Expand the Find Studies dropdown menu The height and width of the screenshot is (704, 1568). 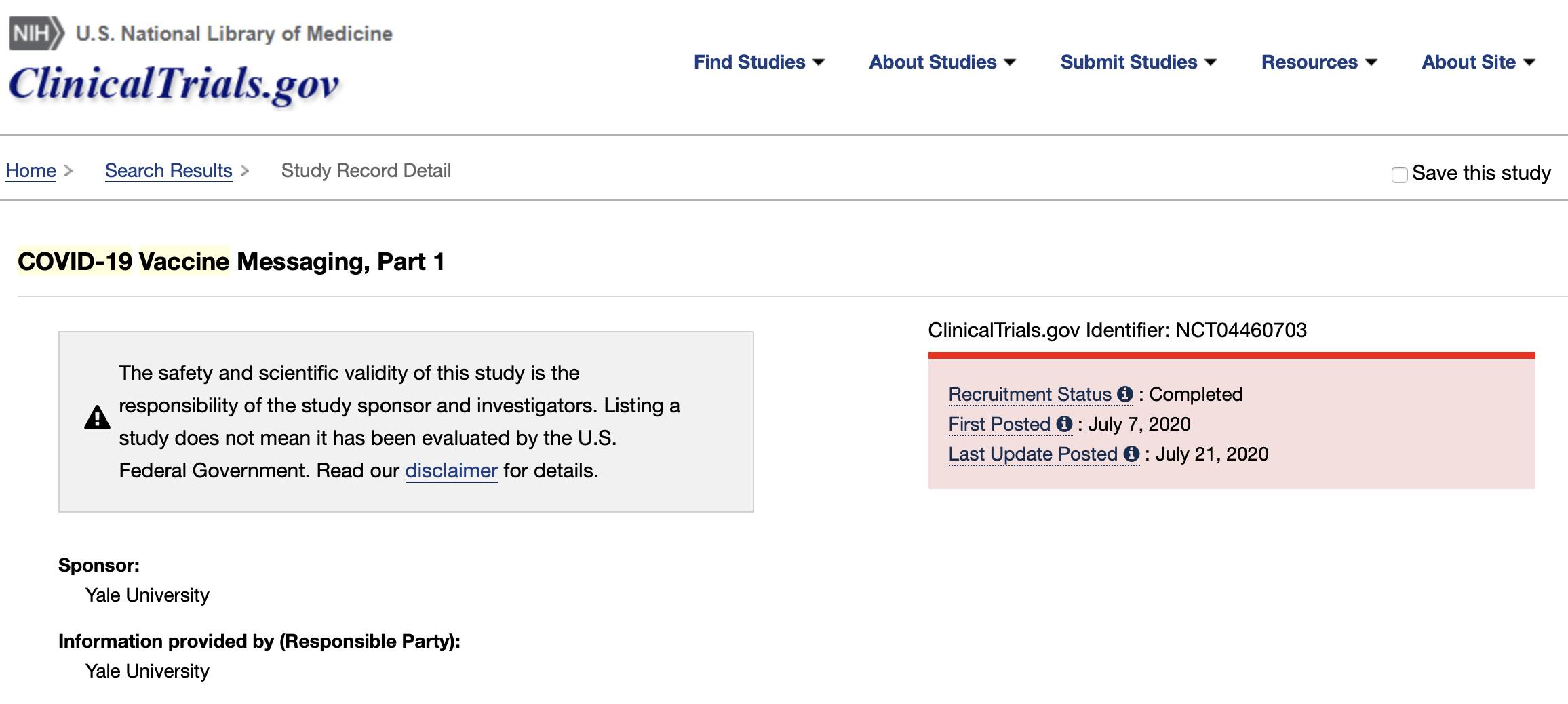point(759,62)
